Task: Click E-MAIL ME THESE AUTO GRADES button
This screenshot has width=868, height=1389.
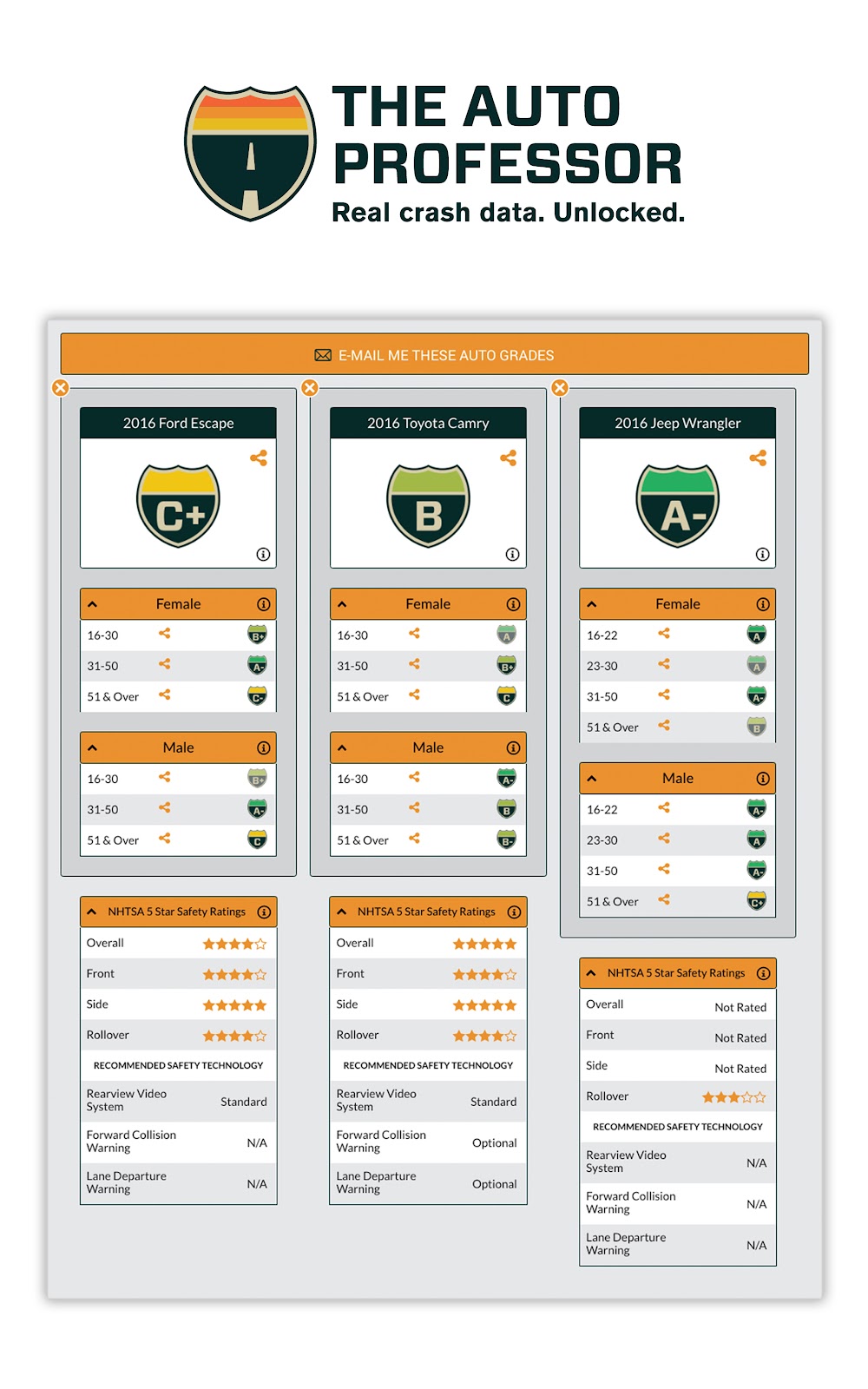Action: (434, 354)
